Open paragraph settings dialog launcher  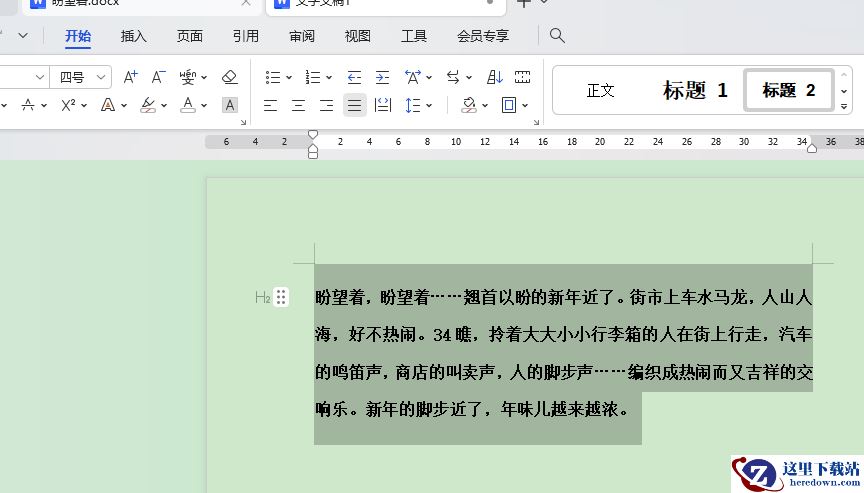tap(536, 122)
